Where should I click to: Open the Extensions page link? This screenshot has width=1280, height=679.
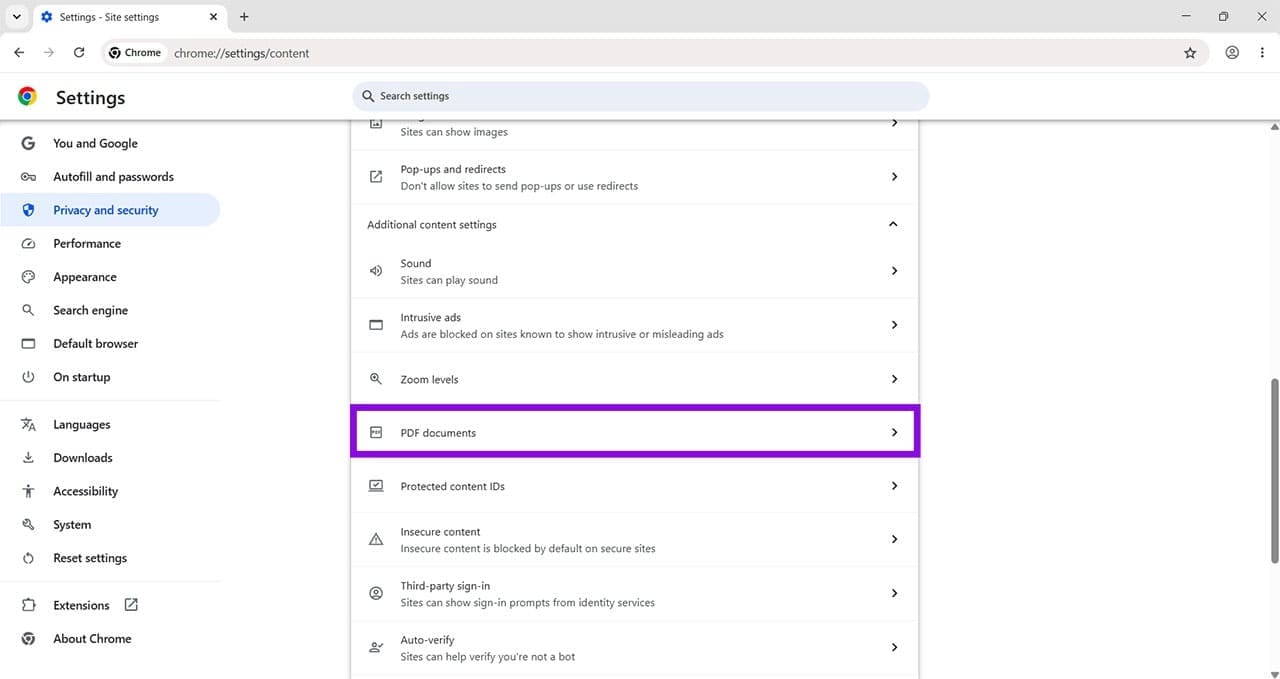[110, 605]
